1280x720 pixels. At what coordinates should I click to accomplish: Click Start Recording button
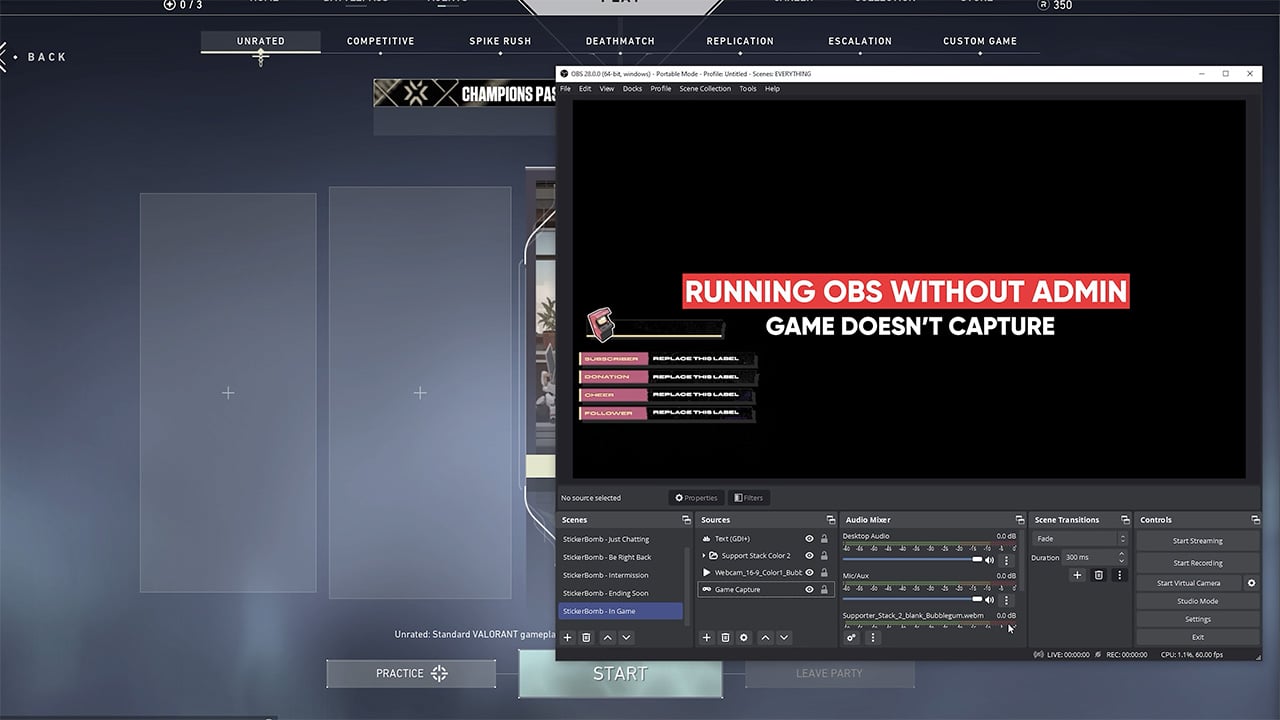1197,563
